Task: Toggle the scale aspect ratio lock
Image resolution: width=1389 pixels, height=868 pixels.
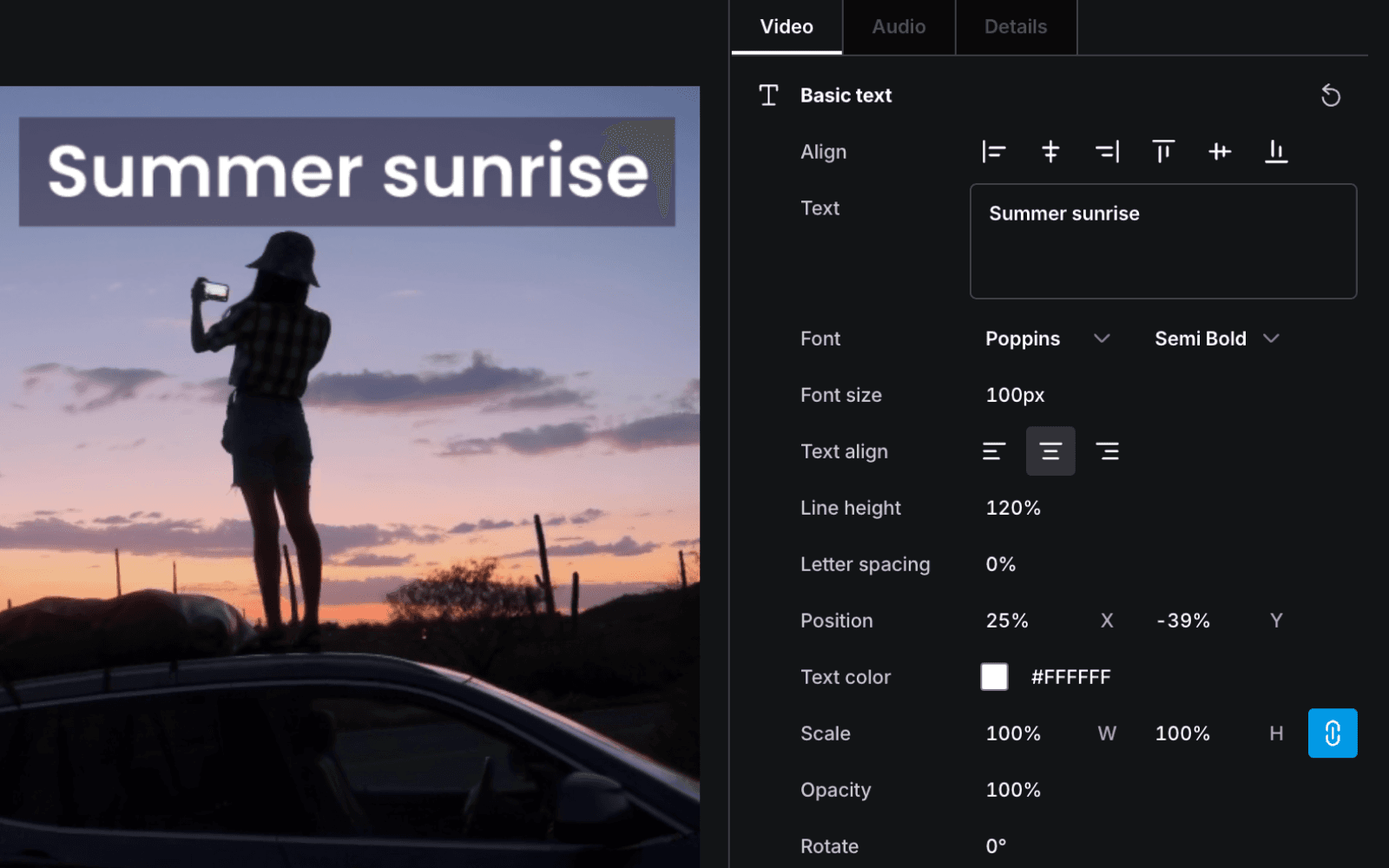Action: coord(1333,733)
